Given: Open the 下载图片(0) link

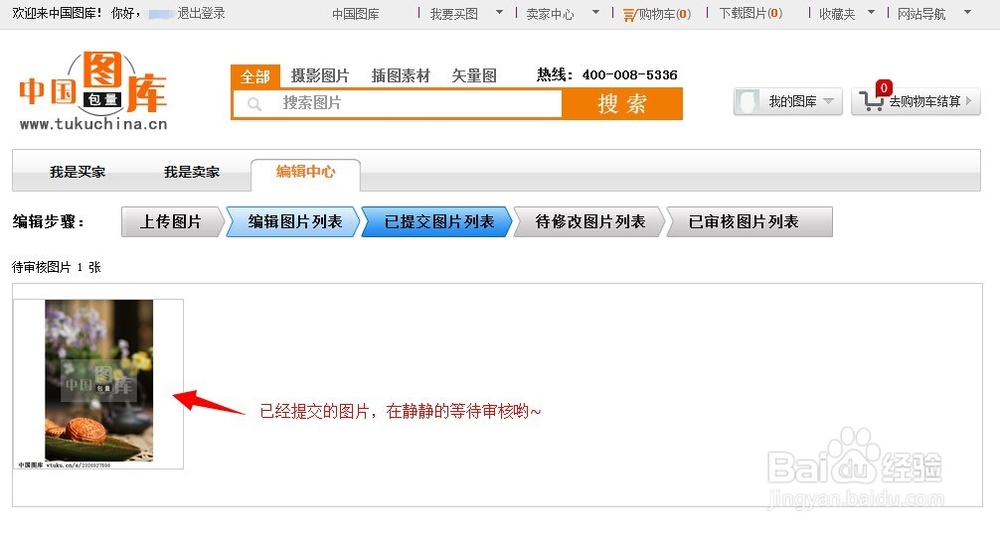Looking at the screenshot, I should (x=751, y=13).
